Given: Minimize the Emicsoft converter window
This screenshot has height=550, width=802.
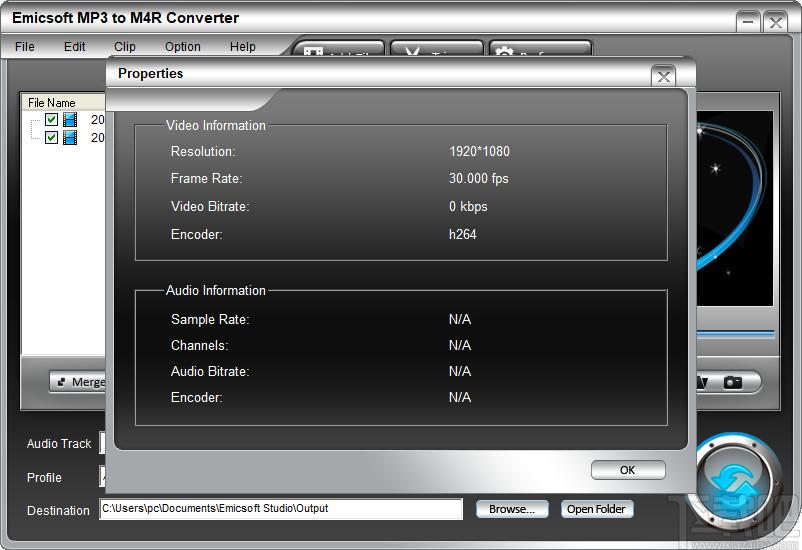Looking at the screenshot, I should pyautogui.click(x=748, y=22).
